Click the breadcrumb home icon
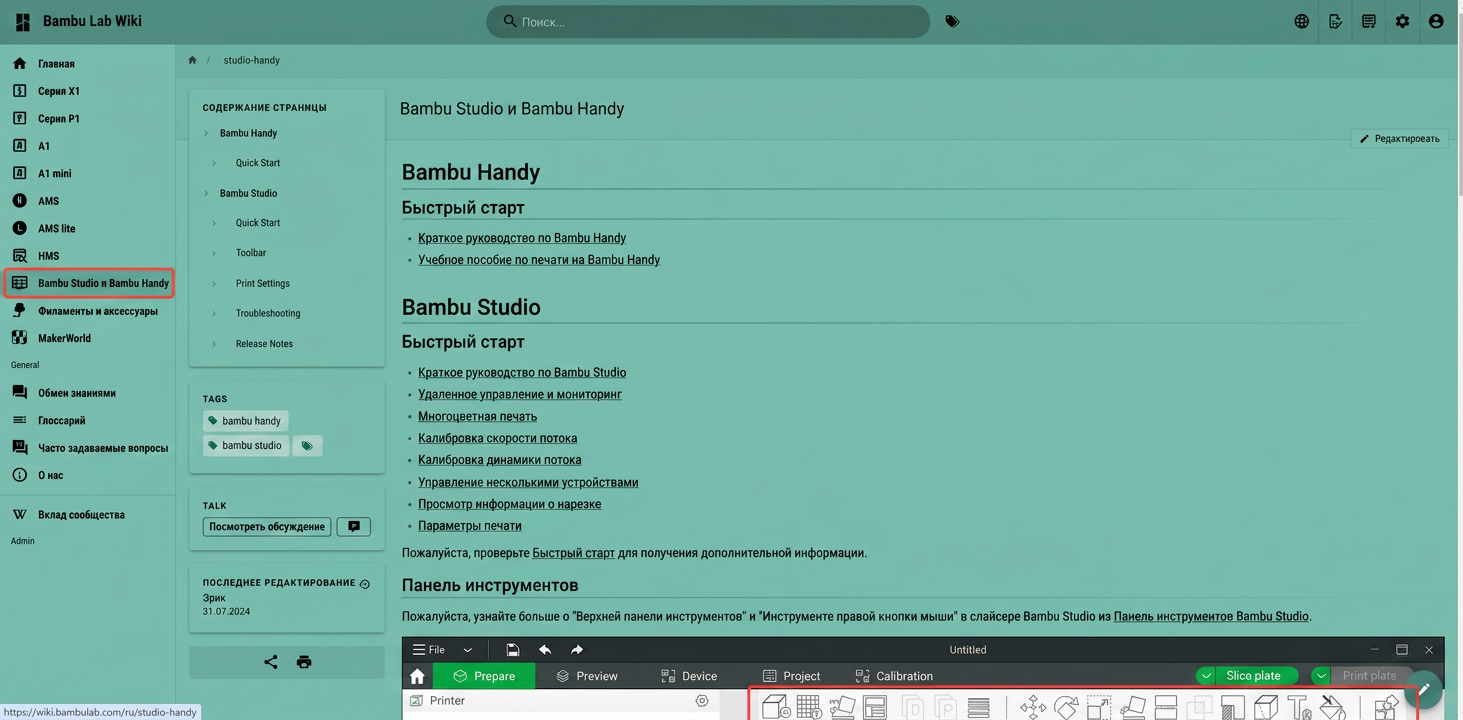1463x720 pixels. pyautogui.click(x=192, y=60)
